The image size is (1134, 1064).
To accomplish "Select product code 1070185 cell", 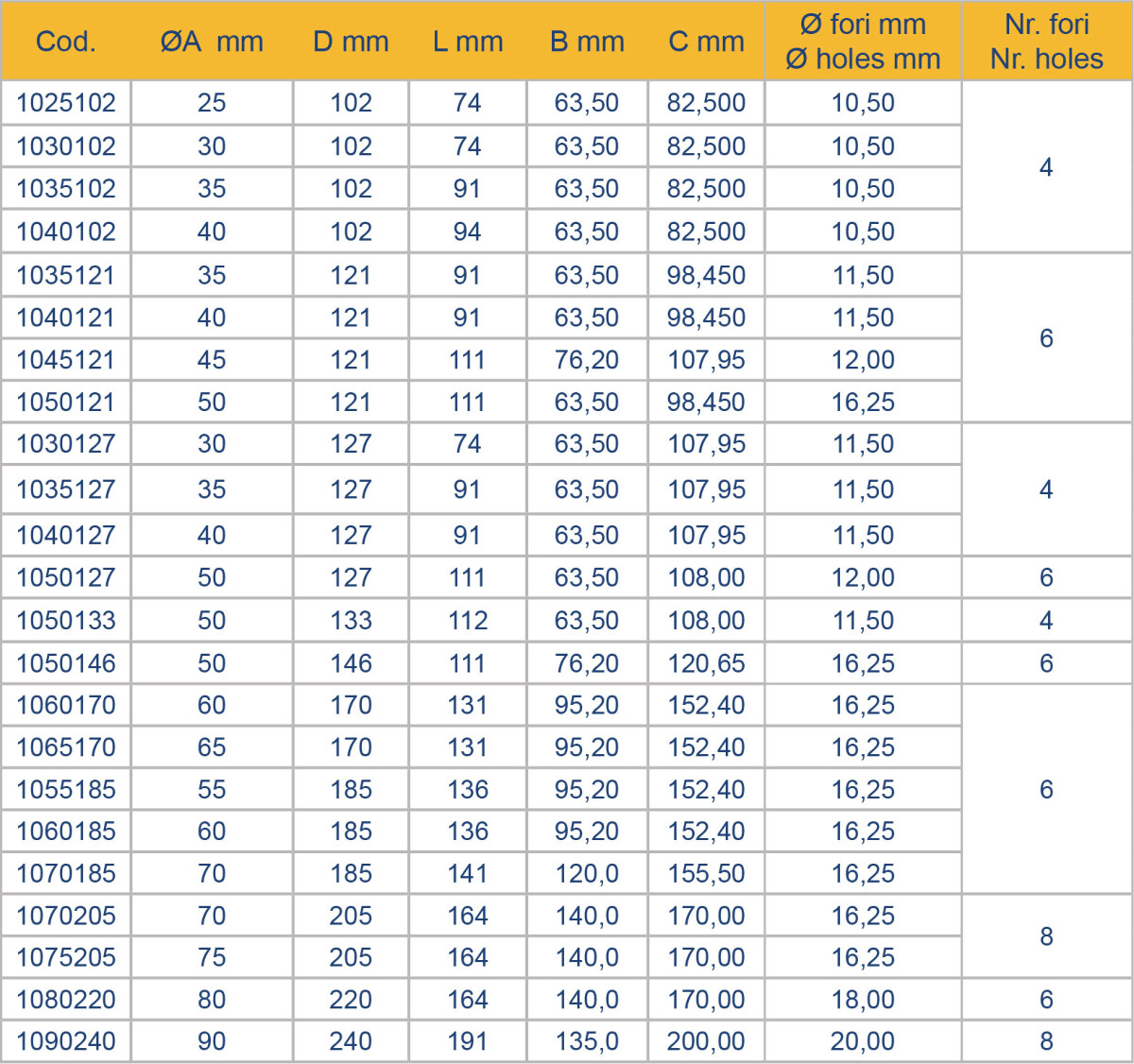I will coord(66,873).
